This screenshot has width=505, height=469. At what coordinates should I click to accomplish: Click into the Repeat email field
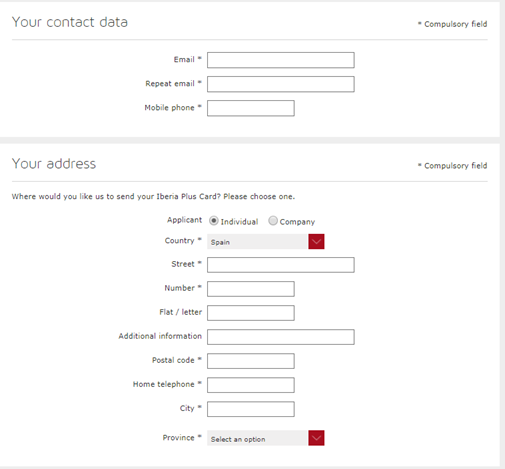(x=281, y=84)
